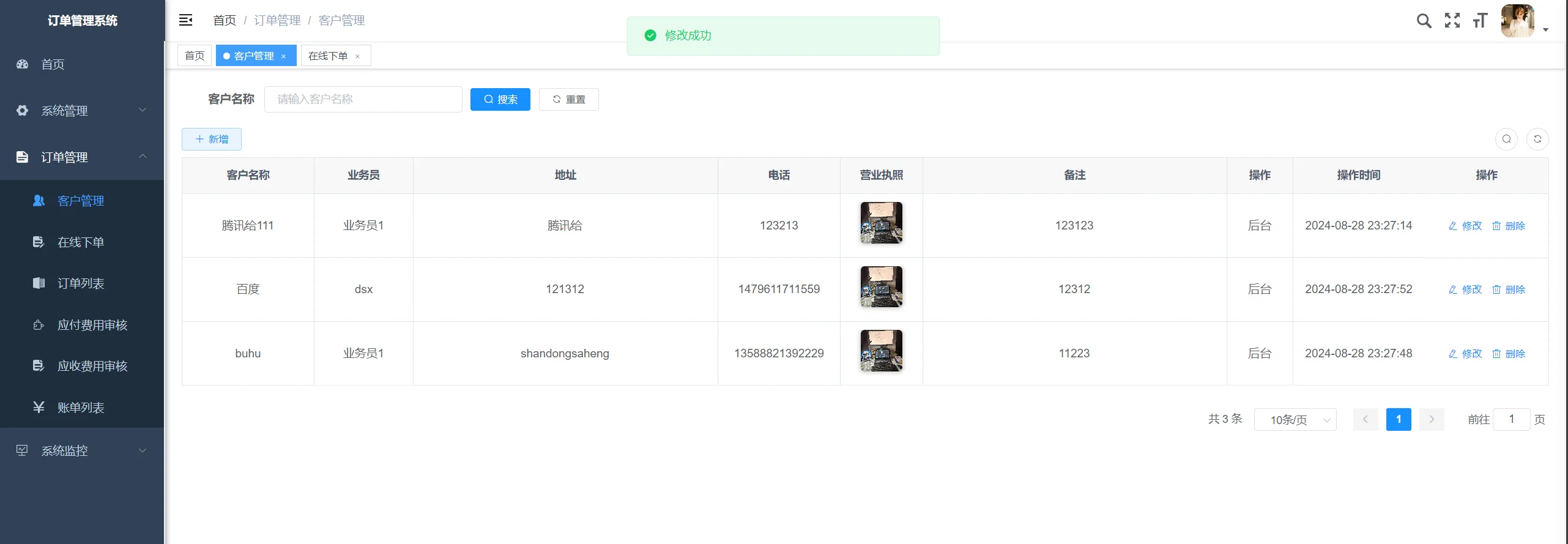Open the top-bar search magnifier icon
The width and height of the screenshot is (1568, 544).
point(1424,21)
